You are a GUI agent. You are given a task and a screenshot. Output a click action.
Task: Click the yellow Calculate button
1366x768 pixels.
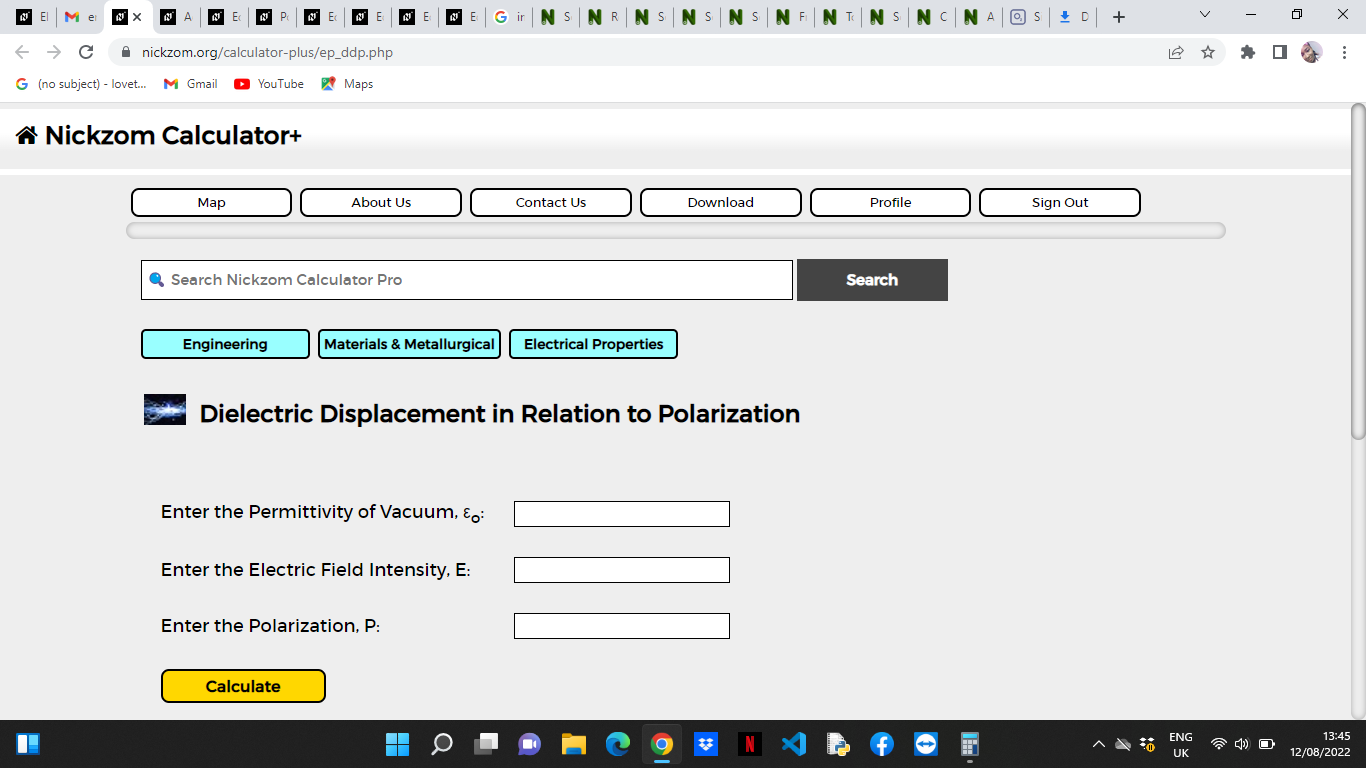243,686
